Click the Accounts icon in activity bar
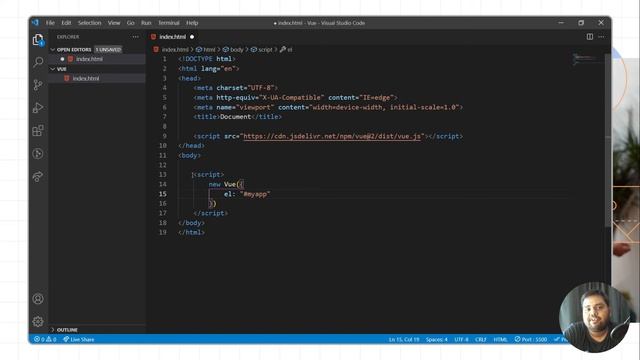Viewport: 640px width, 360px height. pos(38,299)
